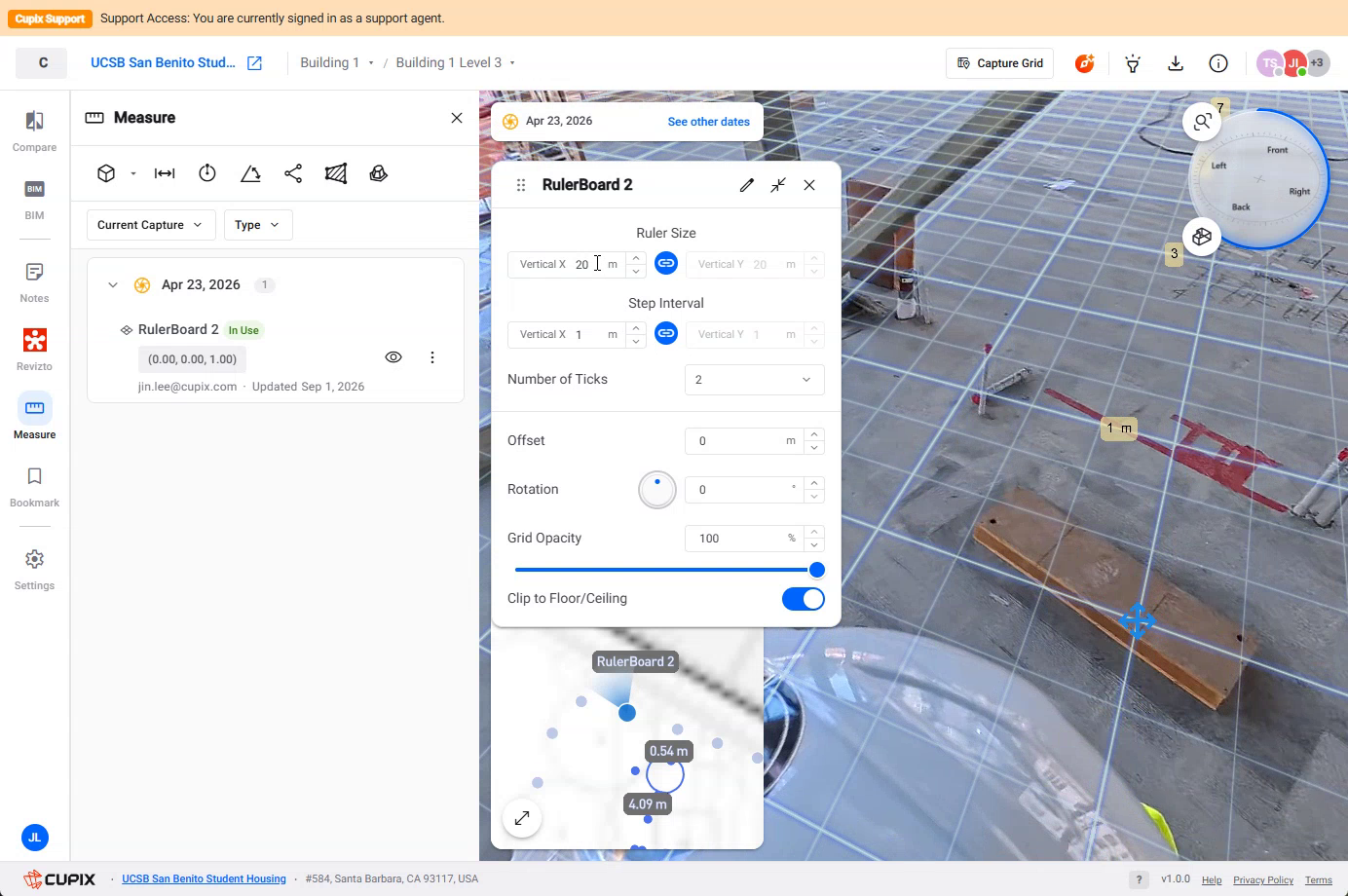Toggle visibility of RulerBoard 2

pos(393,357)
